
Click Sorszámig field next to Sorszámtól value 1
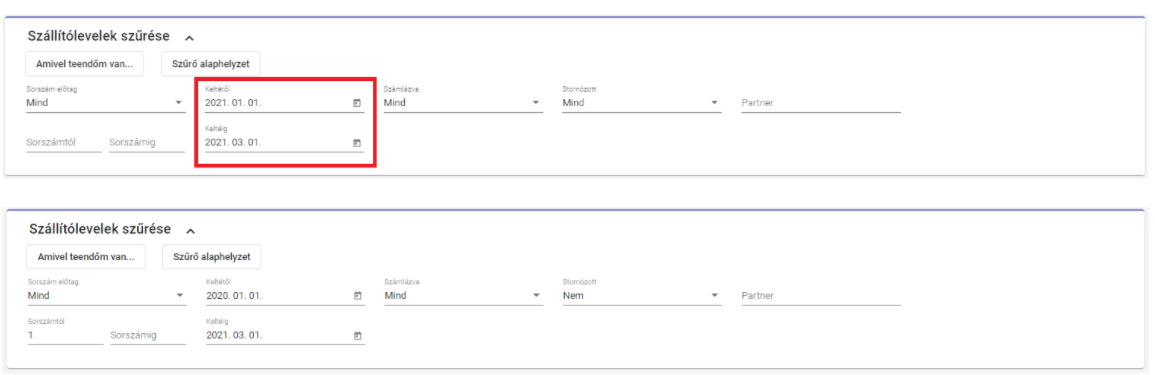point(147,336)
